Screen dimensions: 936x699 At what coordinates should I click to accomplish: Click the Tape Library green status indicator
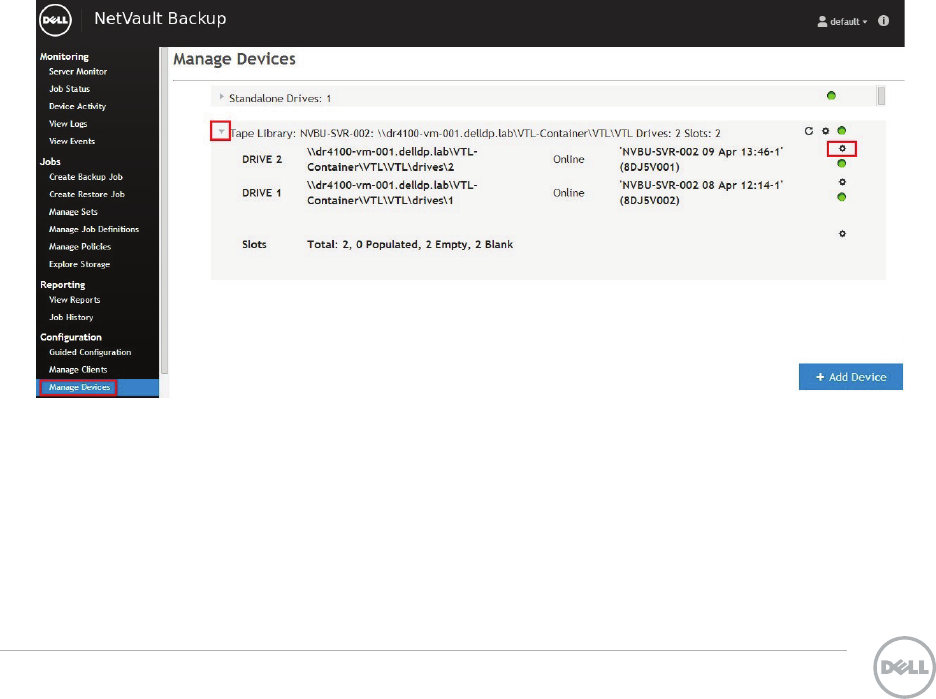pyautogui.click(x=842, y=130)
